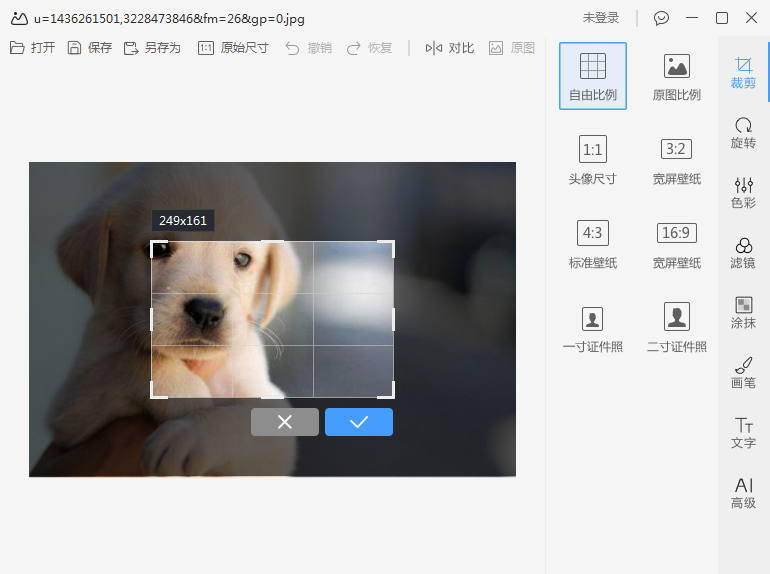Open the 画笔 brush tab
The image size is (770, 574).
pos(743,373)
